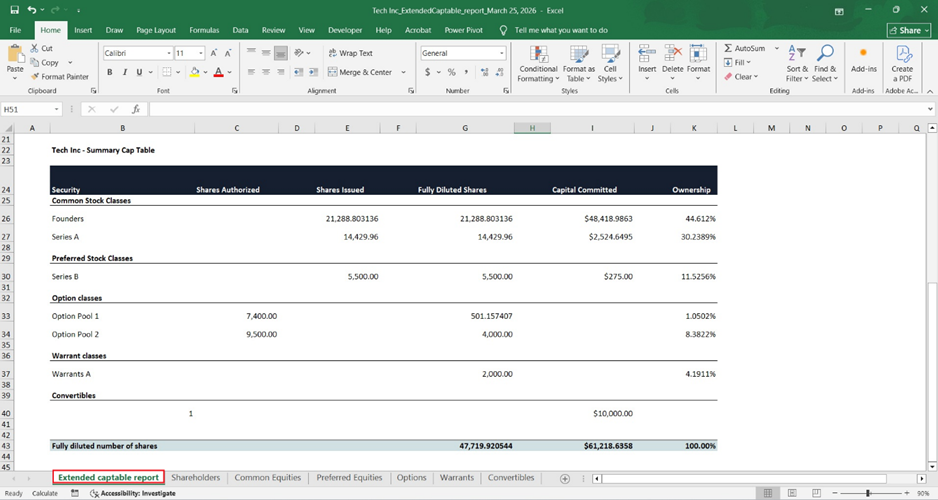Toggle Wrap Text option
This screenshot has width=938, height=500.
(x=350, y=53)
